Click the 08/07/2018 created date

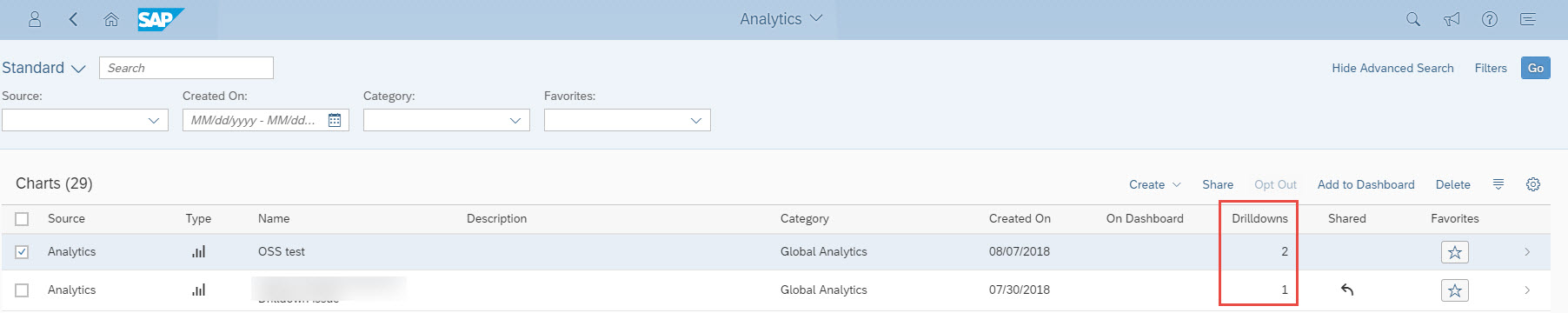pos(1019,252)
